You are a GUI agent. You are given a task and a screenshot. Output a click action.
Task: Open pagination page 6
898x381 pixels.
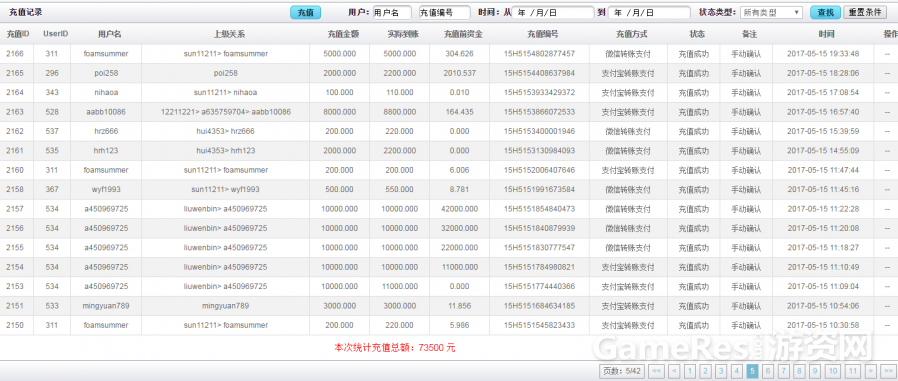coord(768,371)
